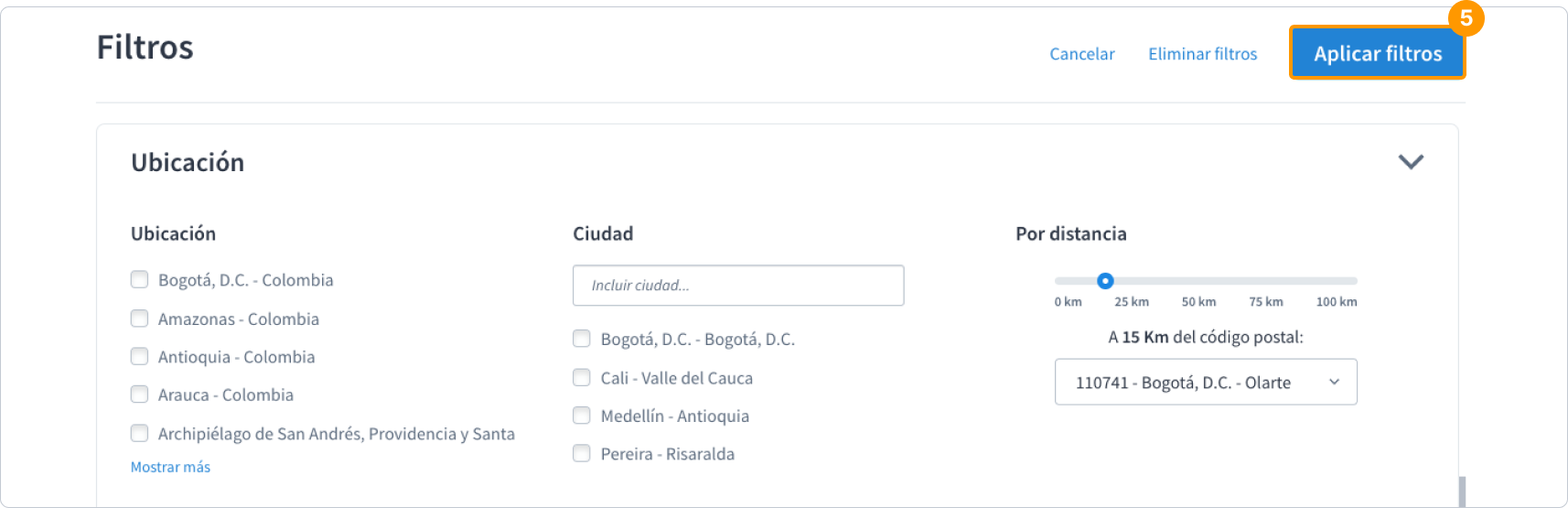
Task: Click the distance slider handle
Action: (x=1105, y=281)
